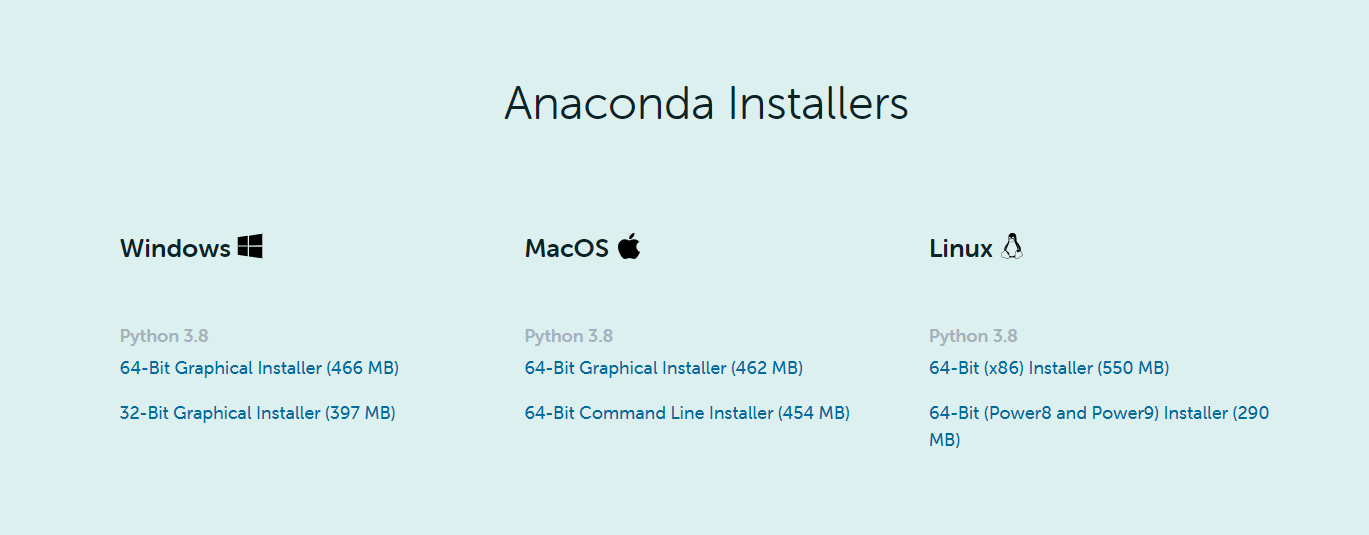The image size is (1369, 535).
Task: Click the Apple logo next to MacOS
Action: (629, 246)
